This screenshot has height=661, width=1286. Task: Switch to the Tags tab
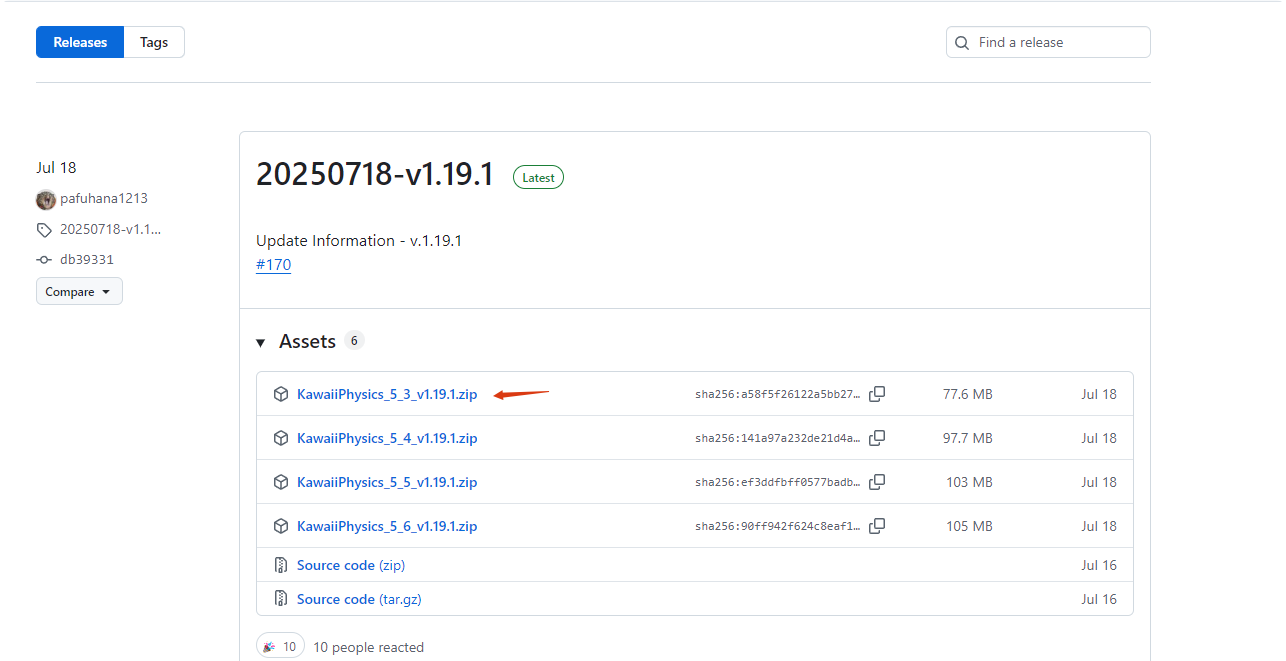coord(154,42)
